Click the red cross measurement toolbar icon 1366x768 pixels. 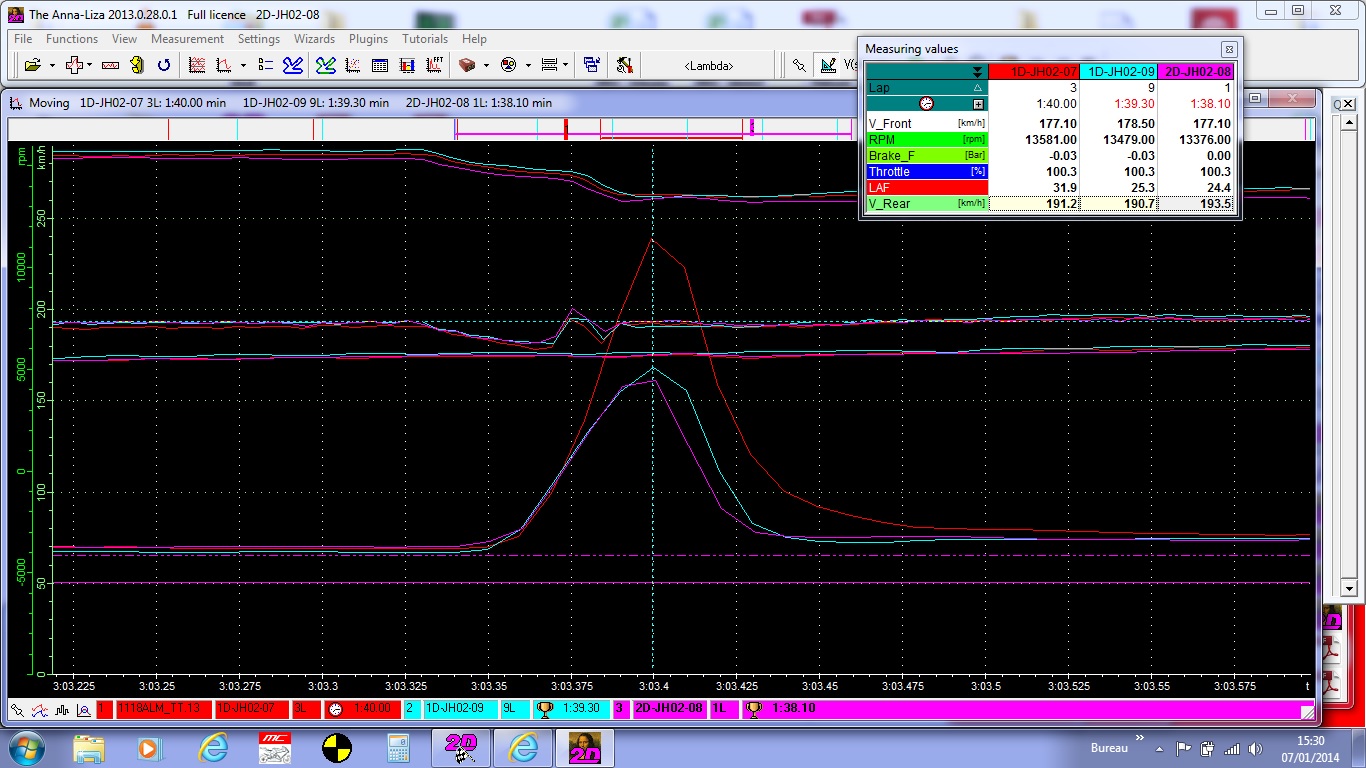point(74,65)
